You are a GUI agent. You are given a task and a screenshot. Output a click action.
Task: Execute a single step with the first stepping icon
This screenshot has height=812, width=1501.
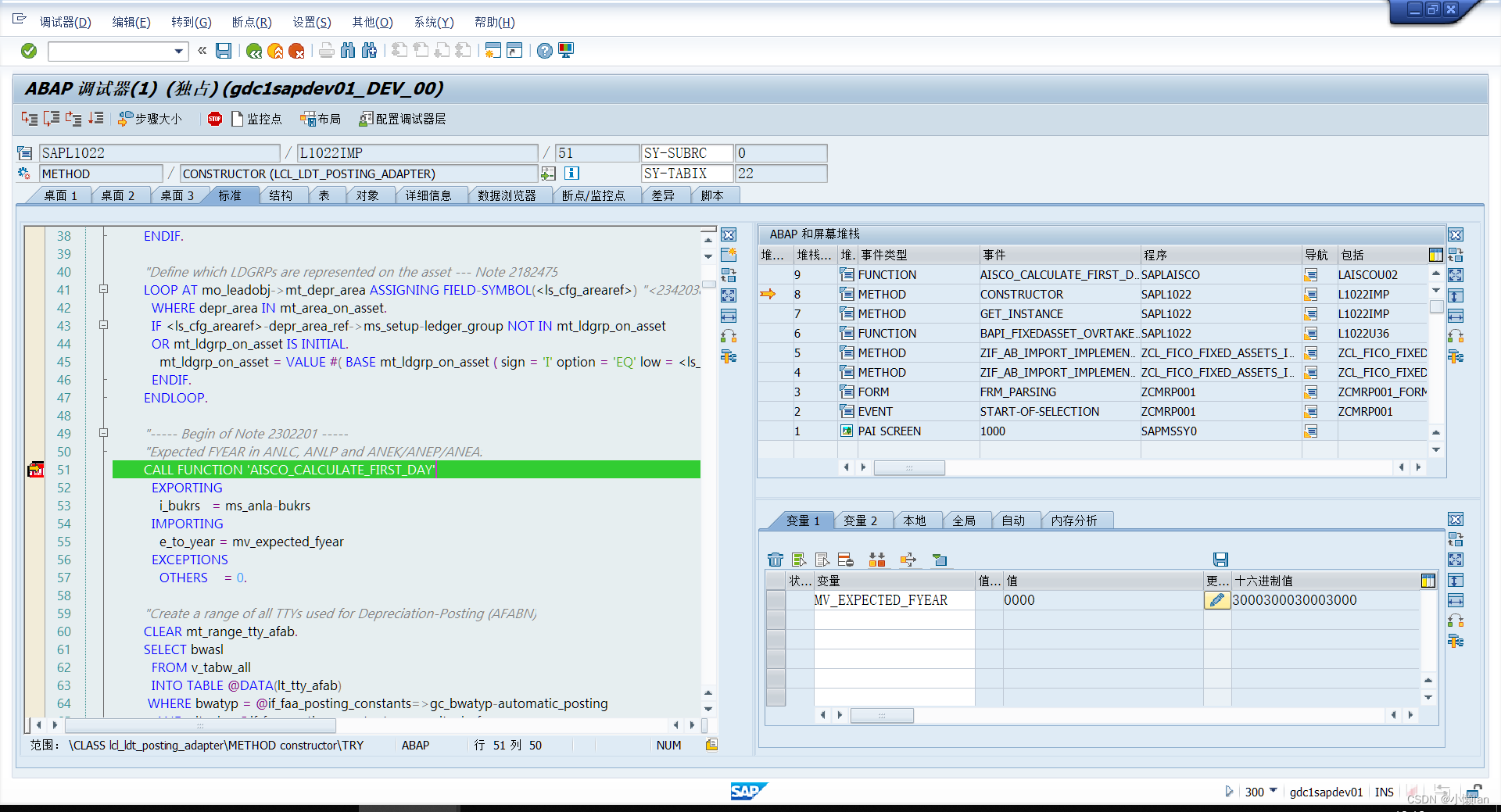(x=30, y=119)
